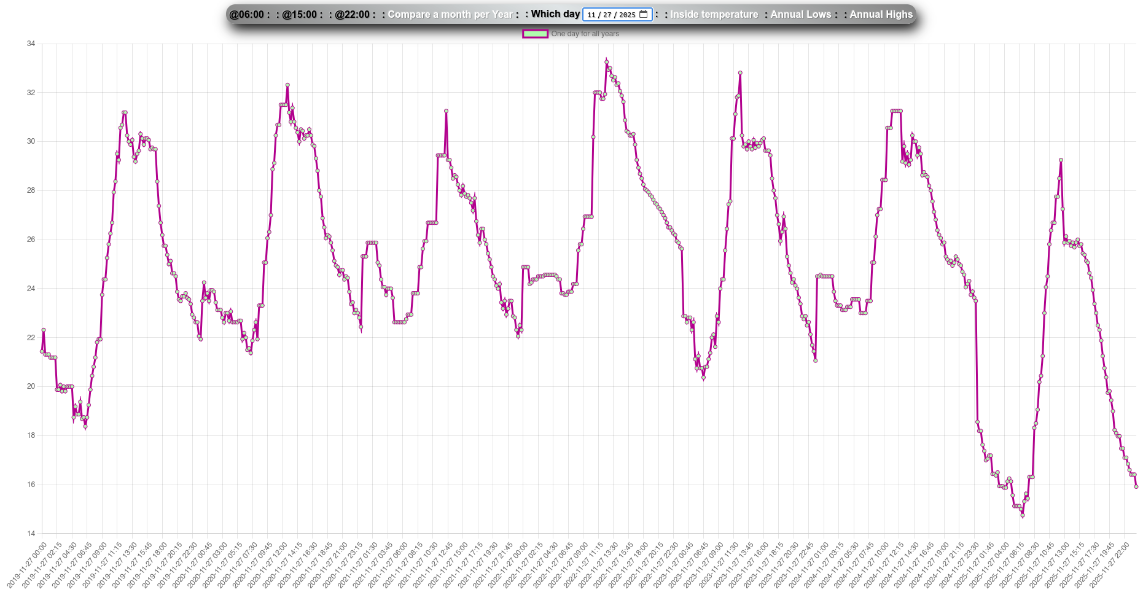
Task: Select the day segment of the date field
Action: [607, 15]
